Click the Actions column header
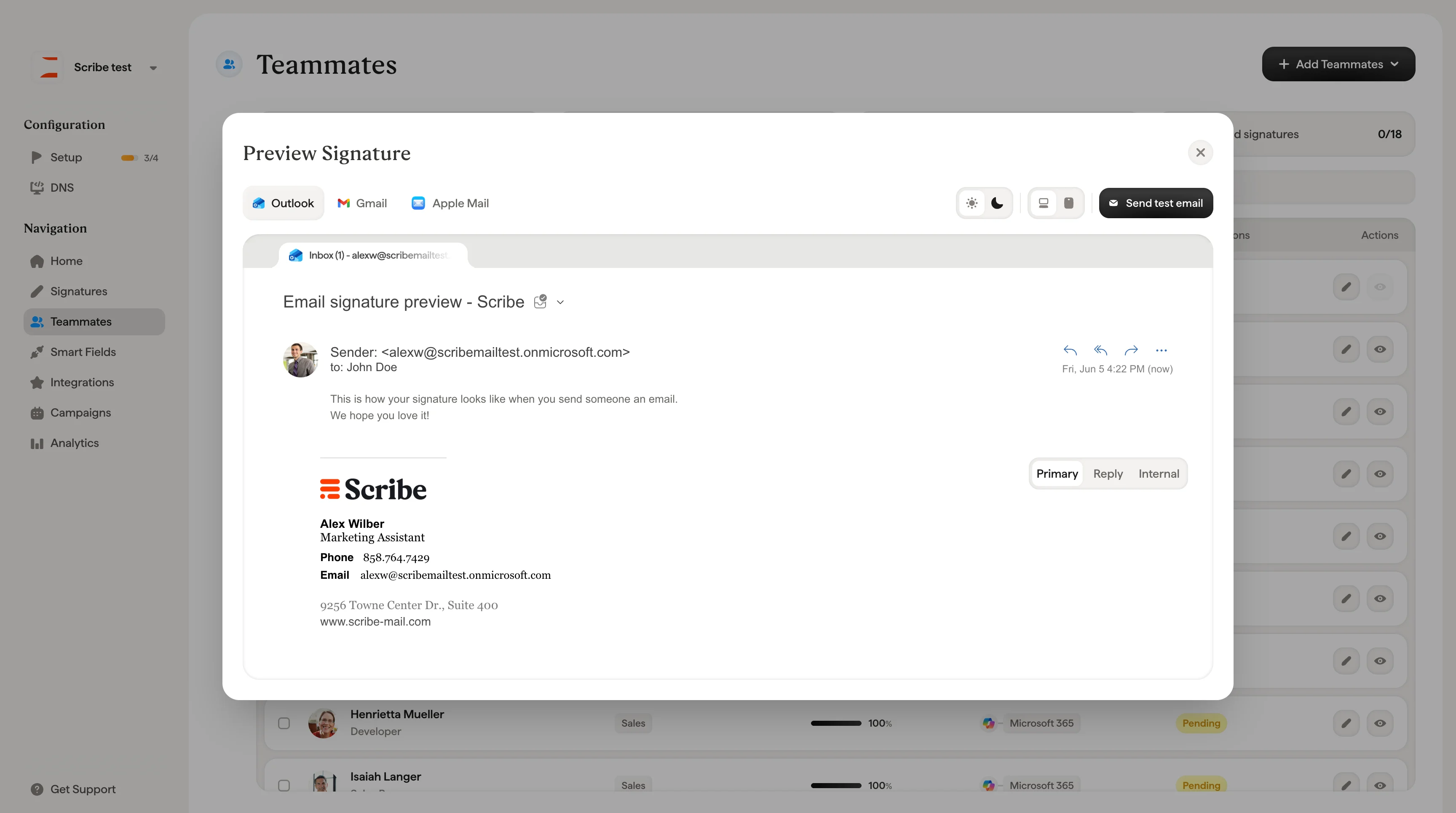The width and height of the screenshot is (1456, 813). (1380, 235)
